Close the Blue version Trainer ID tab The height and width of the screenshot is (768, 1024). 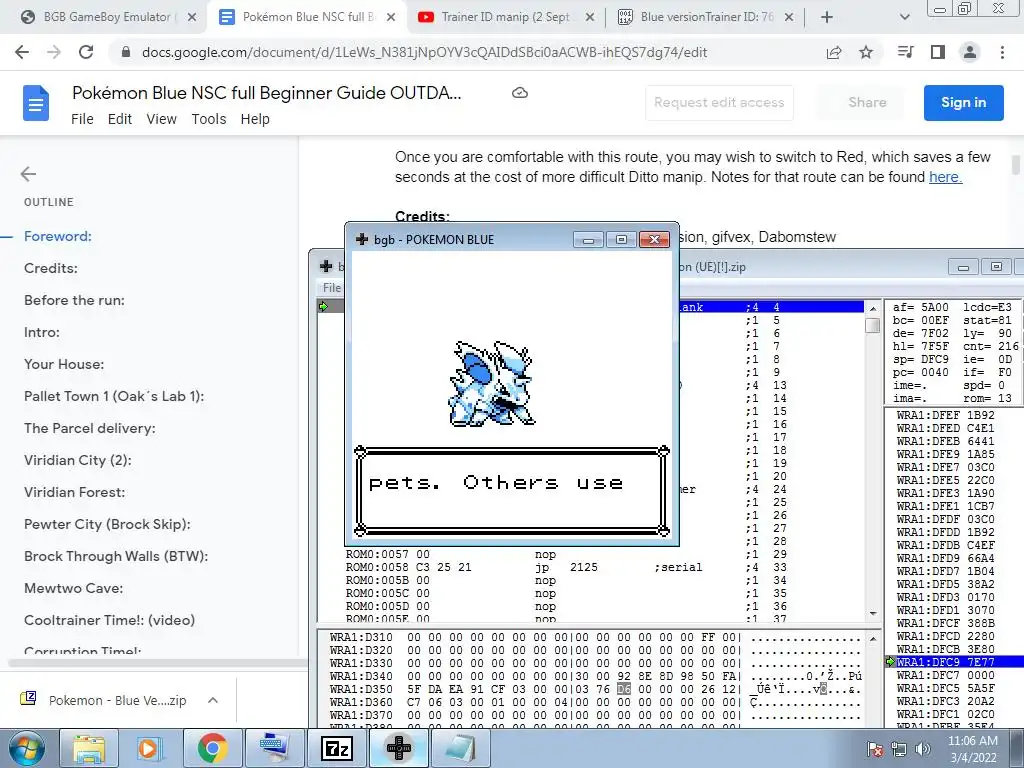789,17
